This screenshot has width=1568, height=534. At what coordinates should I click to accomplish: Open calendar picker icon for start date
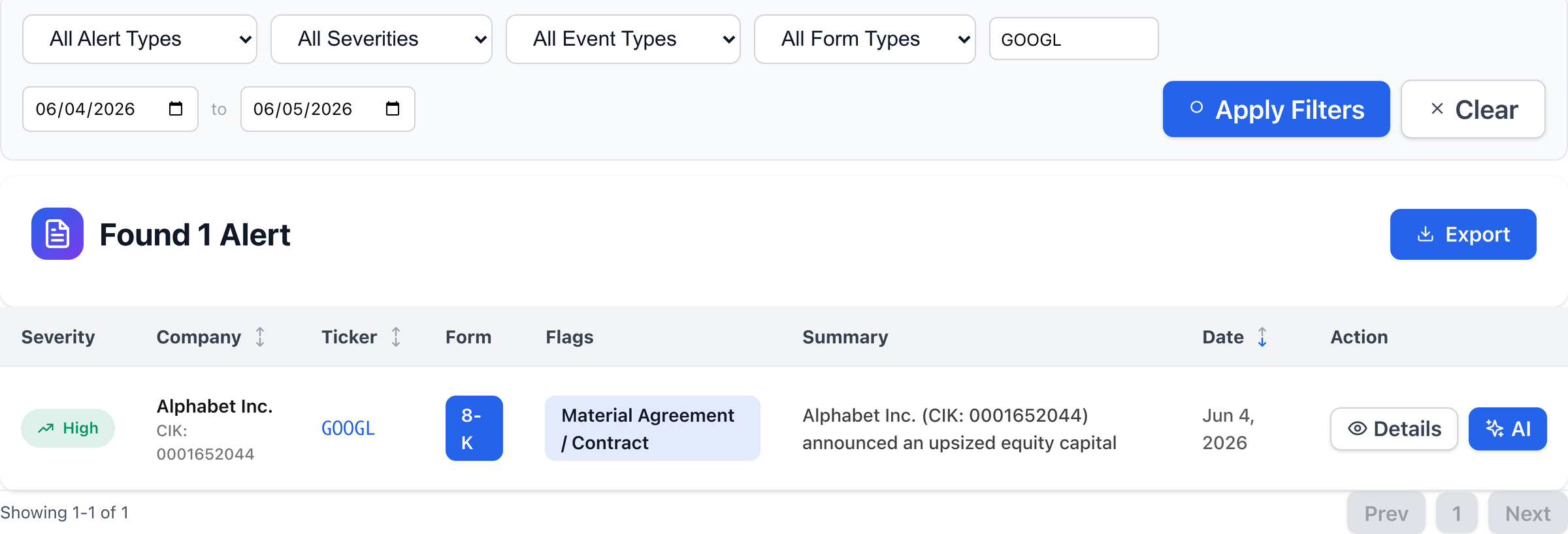(x=176, y=108)
